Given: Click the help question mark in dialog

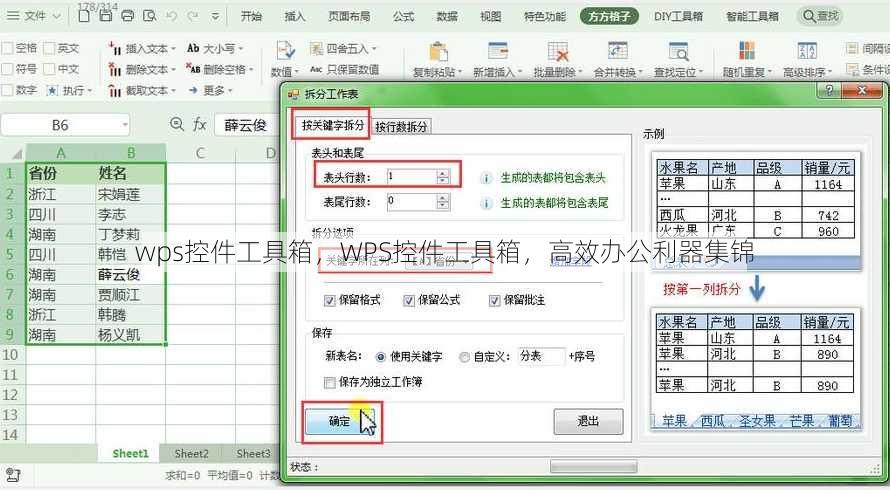Looking at the screenshot, I should click(829, 91).
